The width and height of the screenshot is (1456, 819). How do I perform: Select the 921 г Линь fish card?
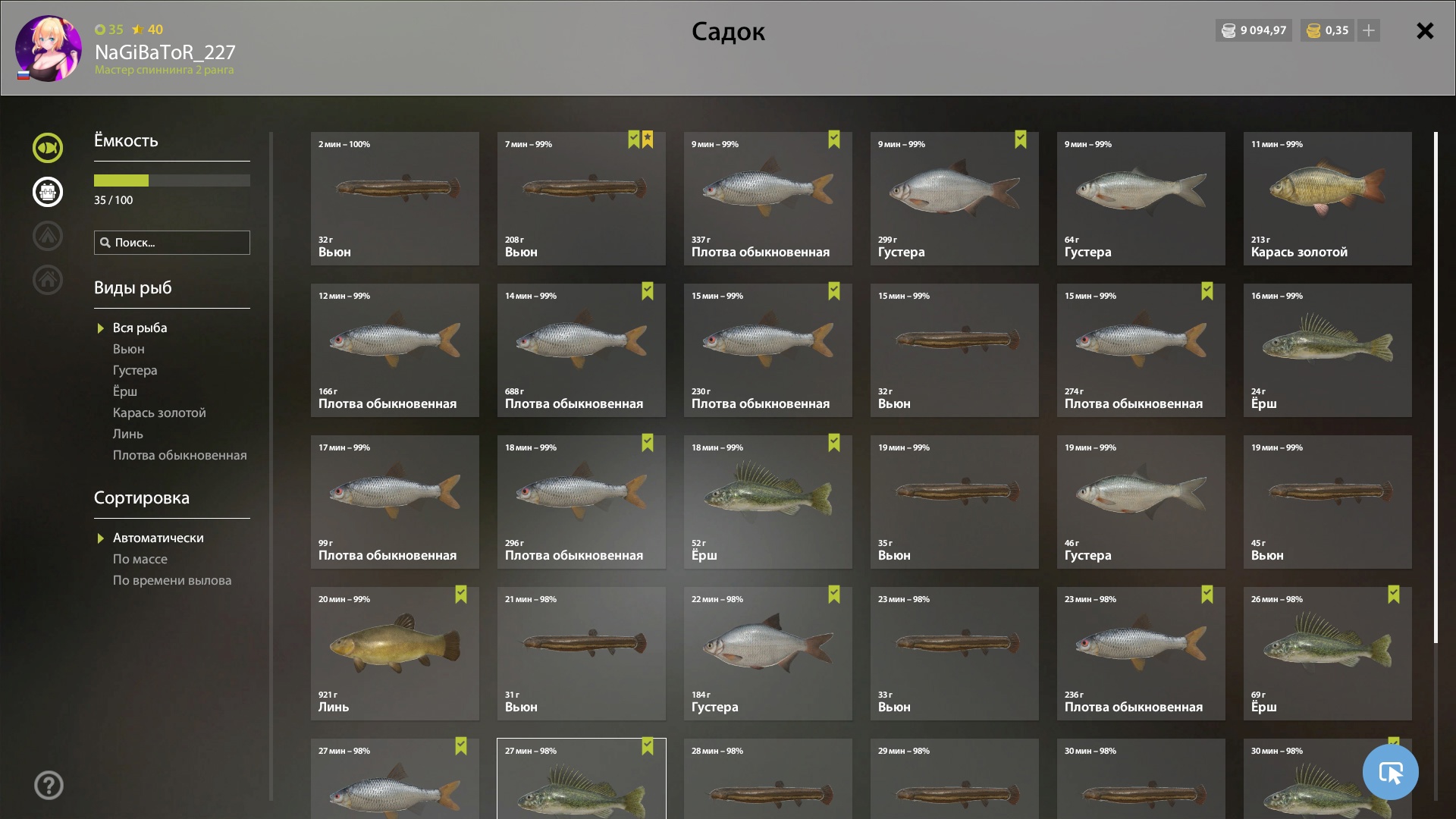tap(394, 653)
